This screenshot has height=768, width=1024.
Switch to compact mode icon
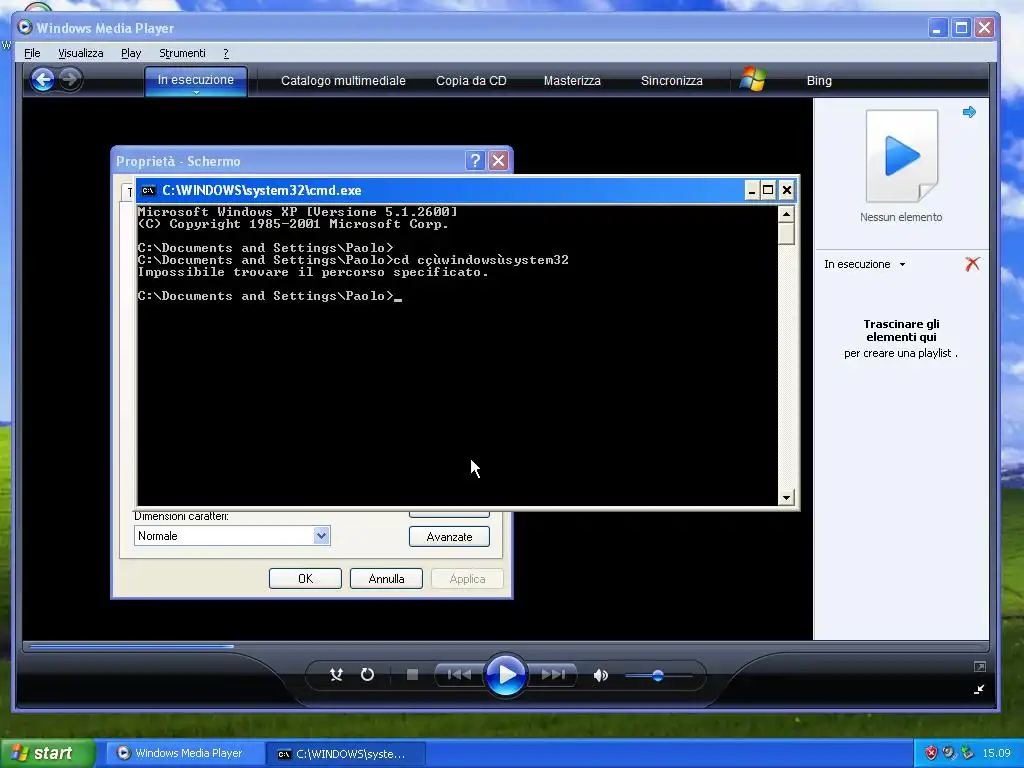[x=980, y=689]
